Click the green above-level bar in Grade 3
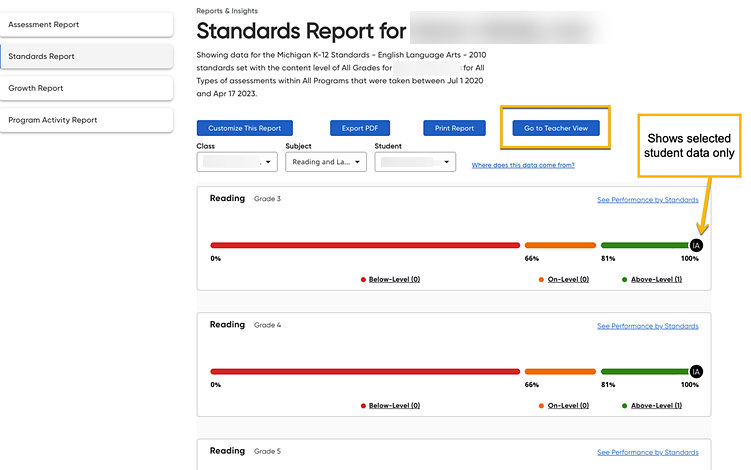 coord(645,245)
